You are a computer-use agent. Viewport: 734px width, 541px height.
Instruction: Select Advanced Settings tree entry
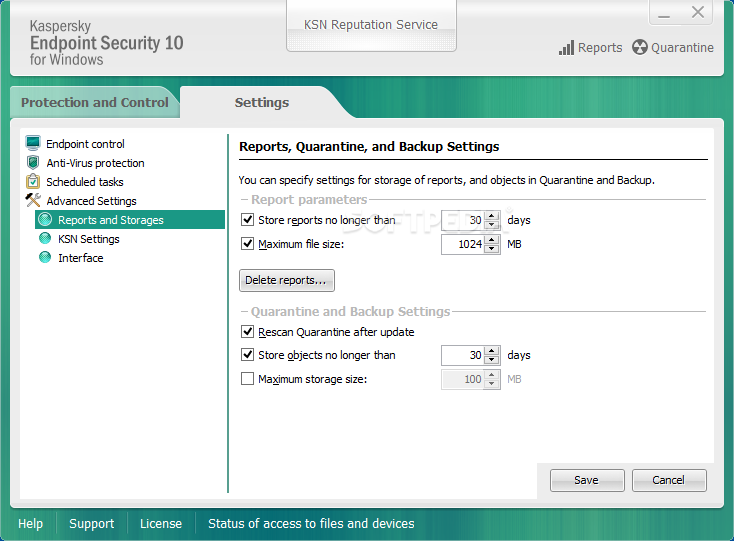click(x=91, y=201)
